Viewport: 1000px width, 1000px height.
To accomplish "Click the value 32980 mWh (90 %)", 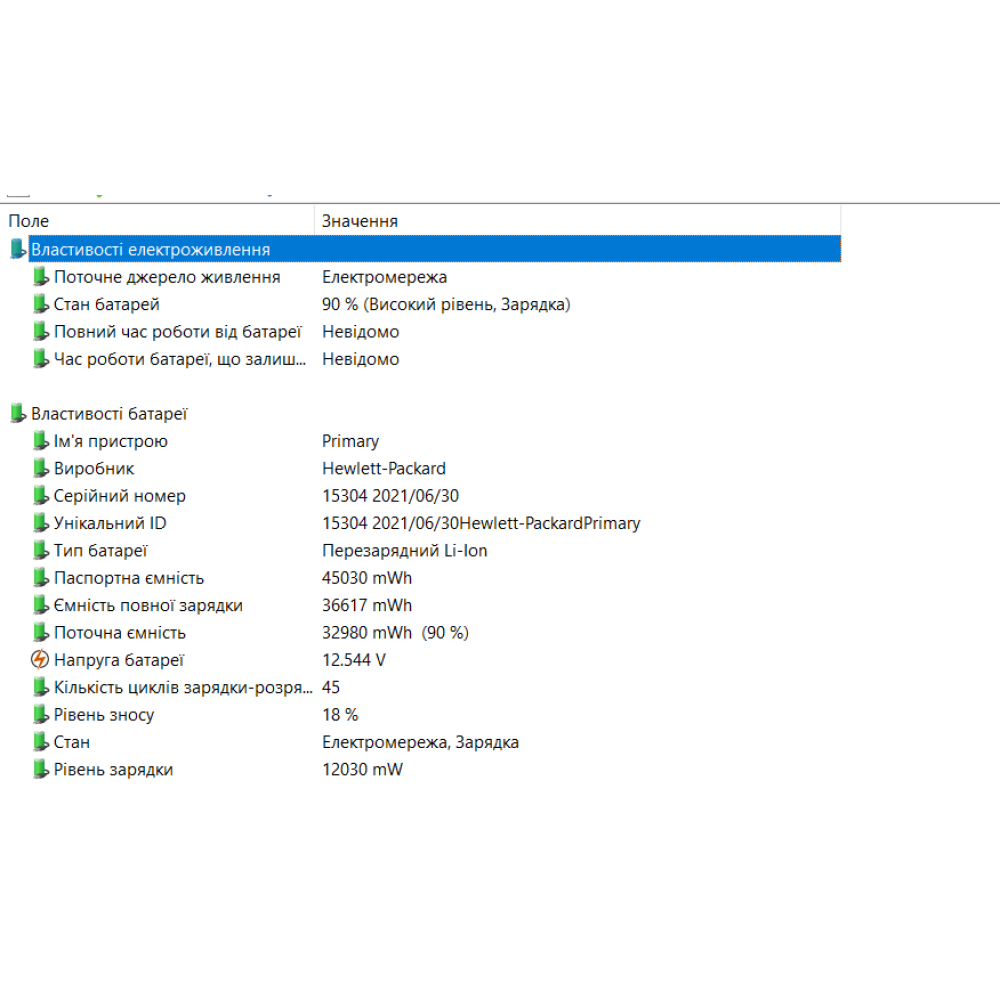I will (395, 633).
